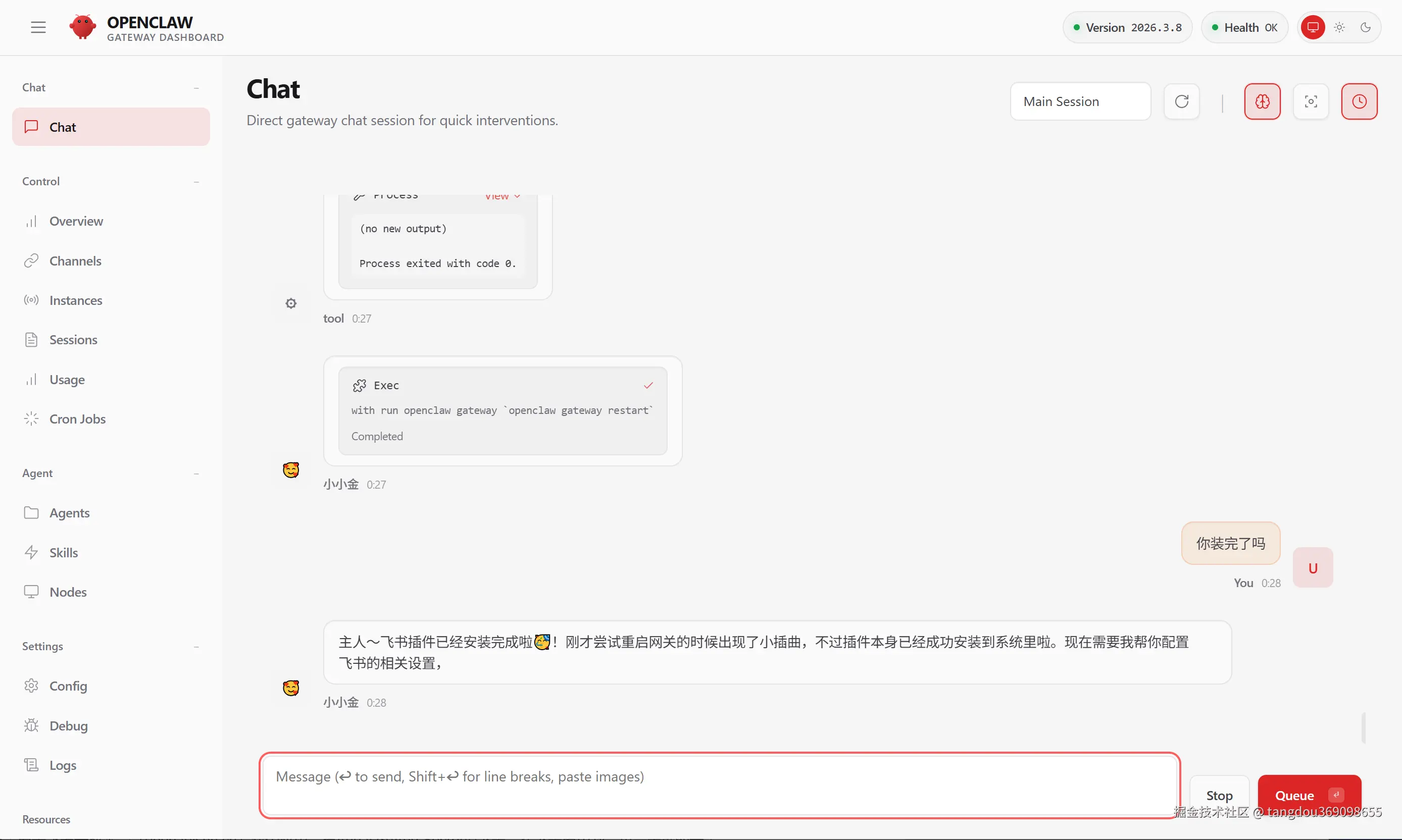Viewport: 1402px width, 840px height.
Task: Click the refresh chat icon
Action: (1181, 101)
